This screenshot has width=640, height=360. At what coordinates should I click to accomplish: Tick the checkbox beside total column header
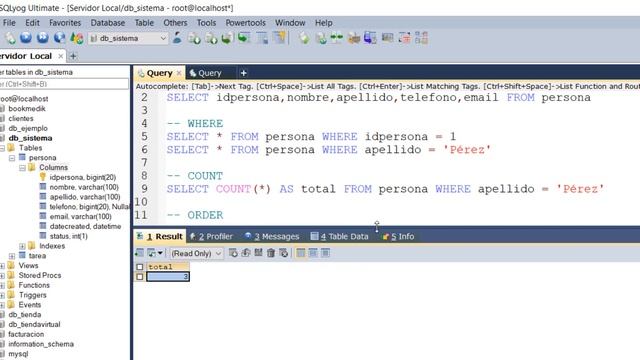(140, 267)
